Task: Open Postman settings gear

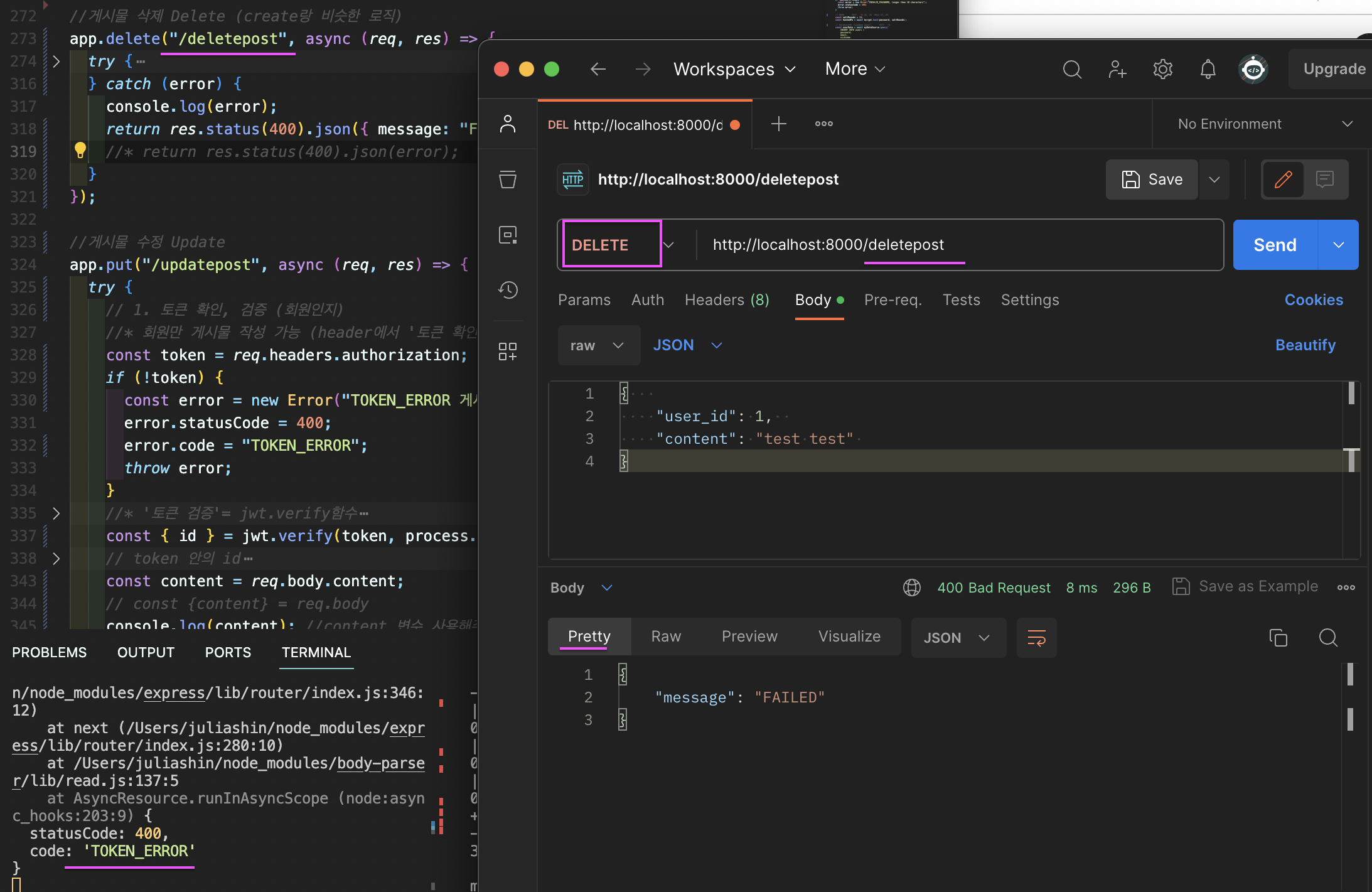Action: (1162, 69)
